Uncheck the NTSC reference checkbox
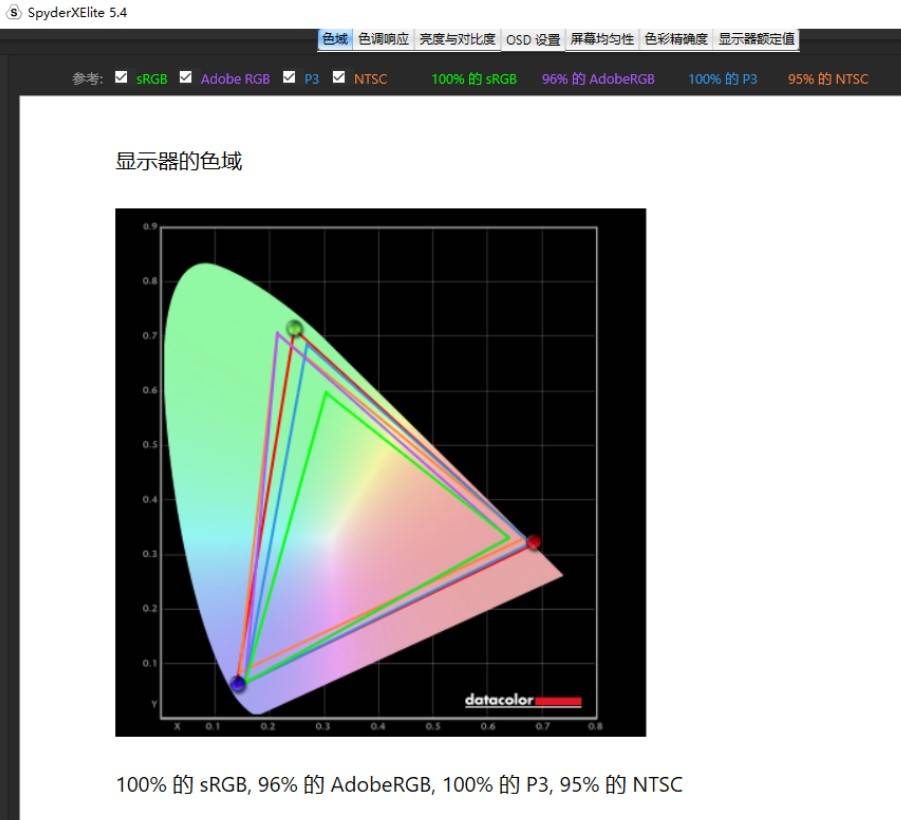Image resolution: width=901 pixels, height=820 pixels. [x=339, y=77]
